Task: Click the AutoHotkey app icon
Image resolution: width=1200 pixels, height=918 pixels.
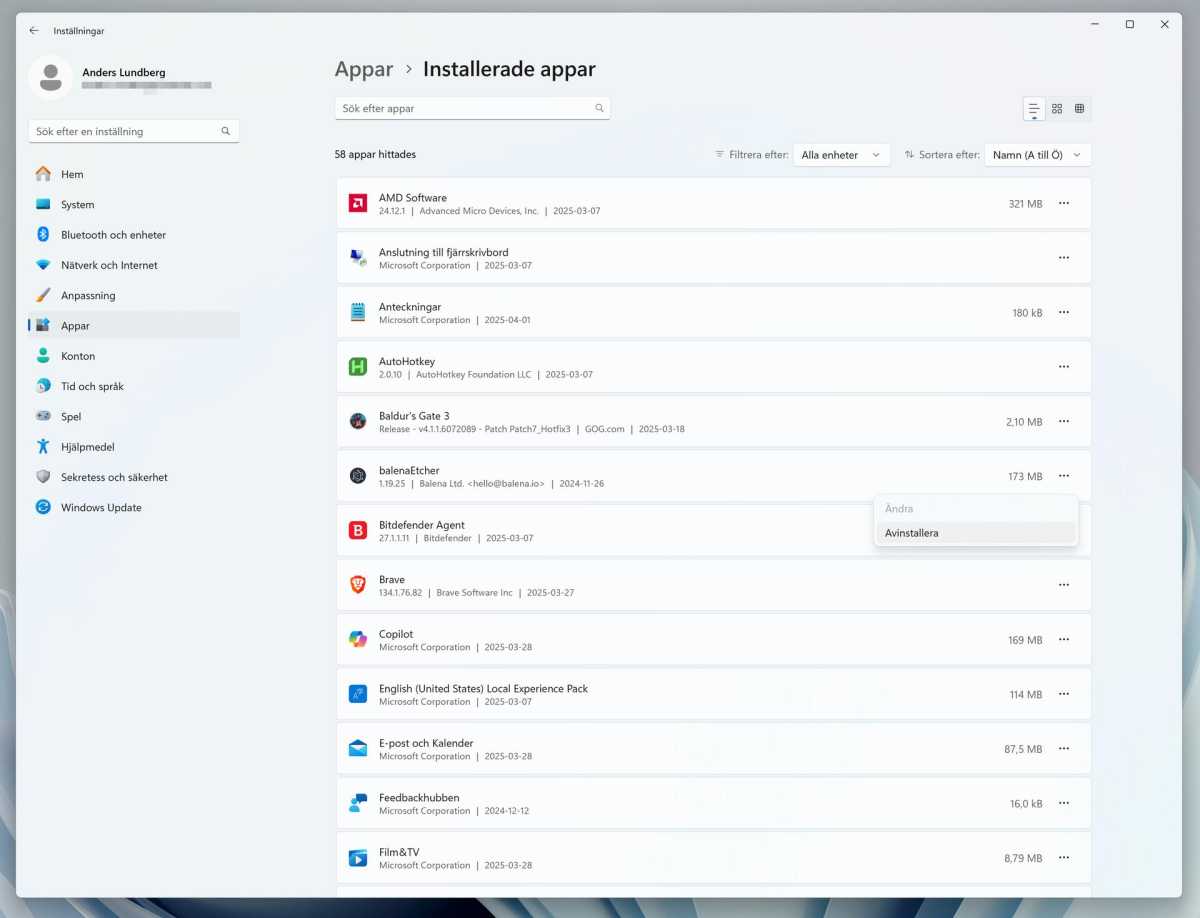Action: click(357, 367)
